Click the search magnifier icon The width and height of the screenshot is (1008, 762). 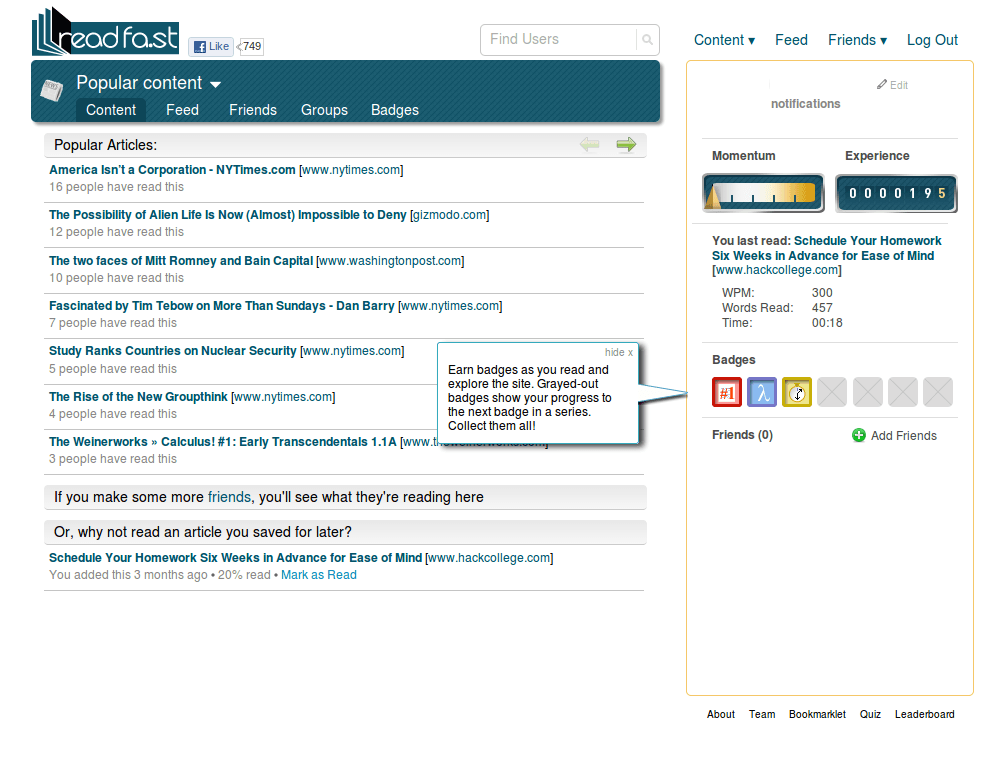click(647, 40)
